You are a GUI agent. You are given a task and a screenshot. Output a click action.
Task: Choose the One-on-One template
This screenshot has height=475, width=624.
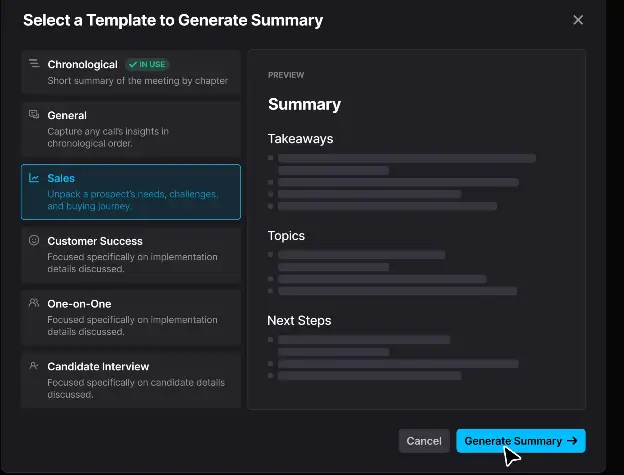click(131, 317)
